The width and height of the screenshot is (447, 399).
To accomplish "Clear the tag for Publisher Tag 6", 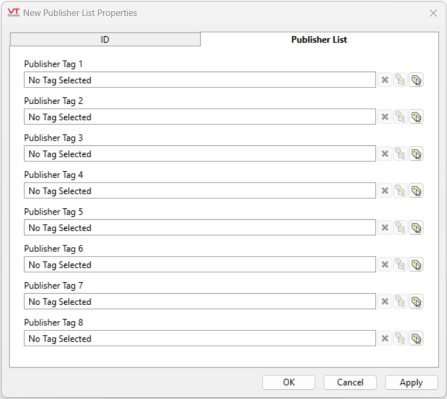I will click(x=385, y=265).
